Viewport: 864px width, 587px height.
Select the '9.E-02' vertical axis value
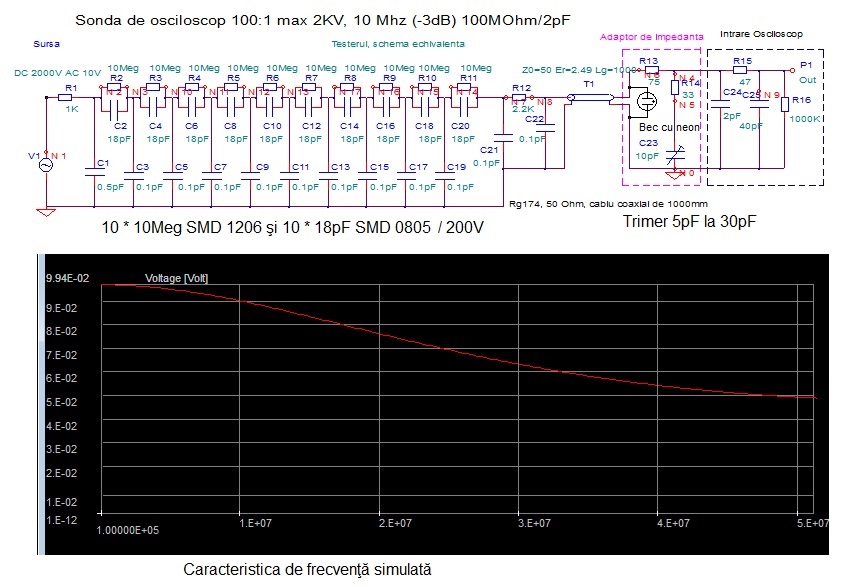(62, 308)
